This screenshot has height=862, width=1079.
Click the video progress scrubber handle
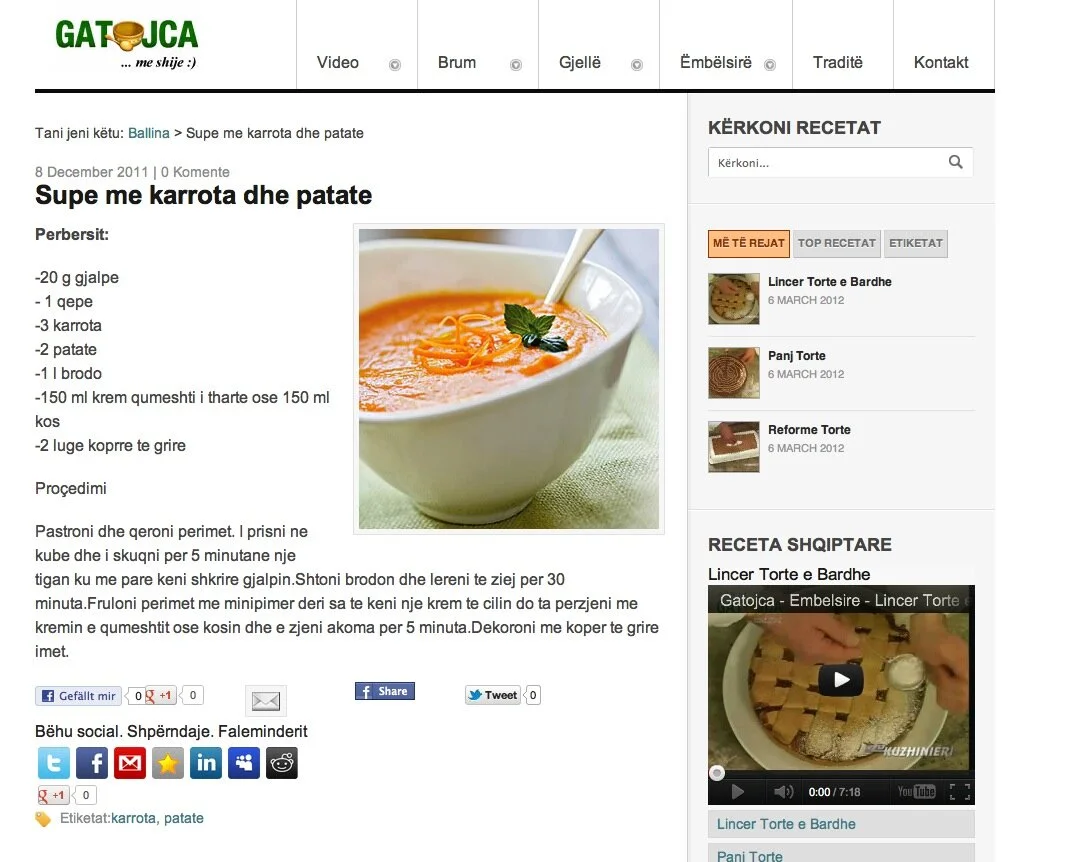[x=717, y=773]
